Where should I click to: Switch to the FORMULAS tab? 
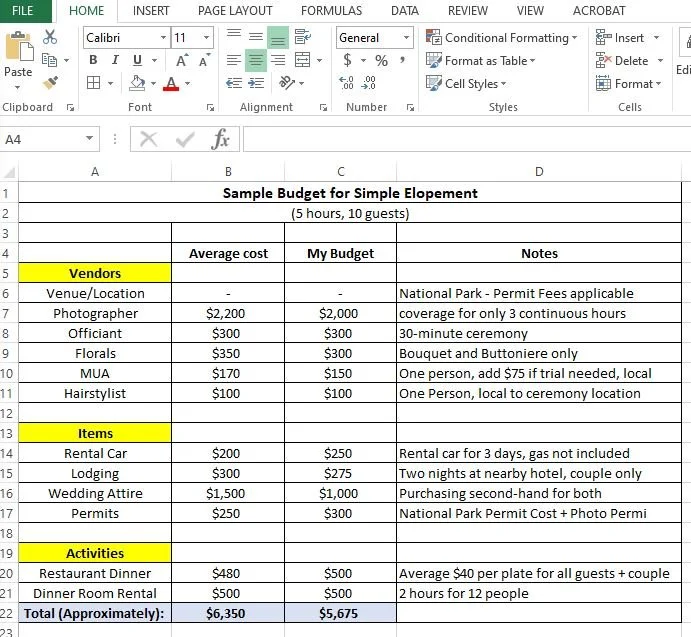click(x=331, y=11)
